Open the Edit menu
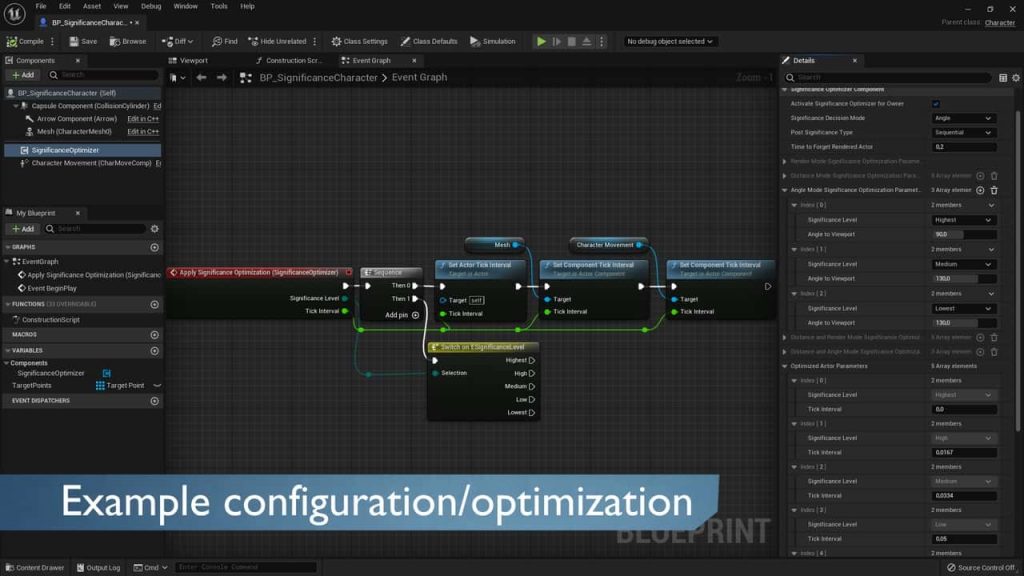The width and height of the screenshot is (1024, 576). 65,6
